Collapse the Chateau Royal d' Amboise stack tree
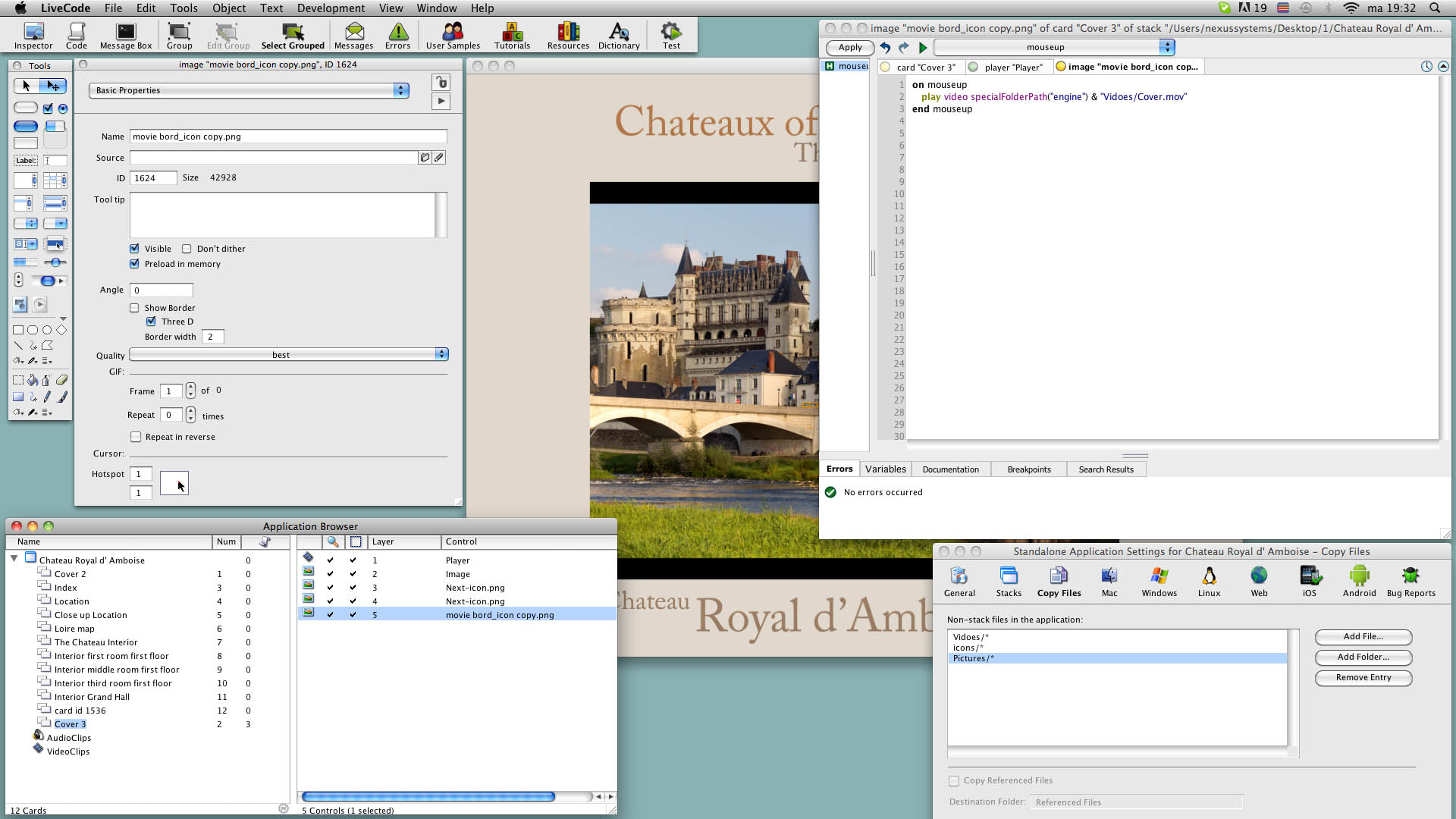The image size is (1456, 819). (14, 559)
